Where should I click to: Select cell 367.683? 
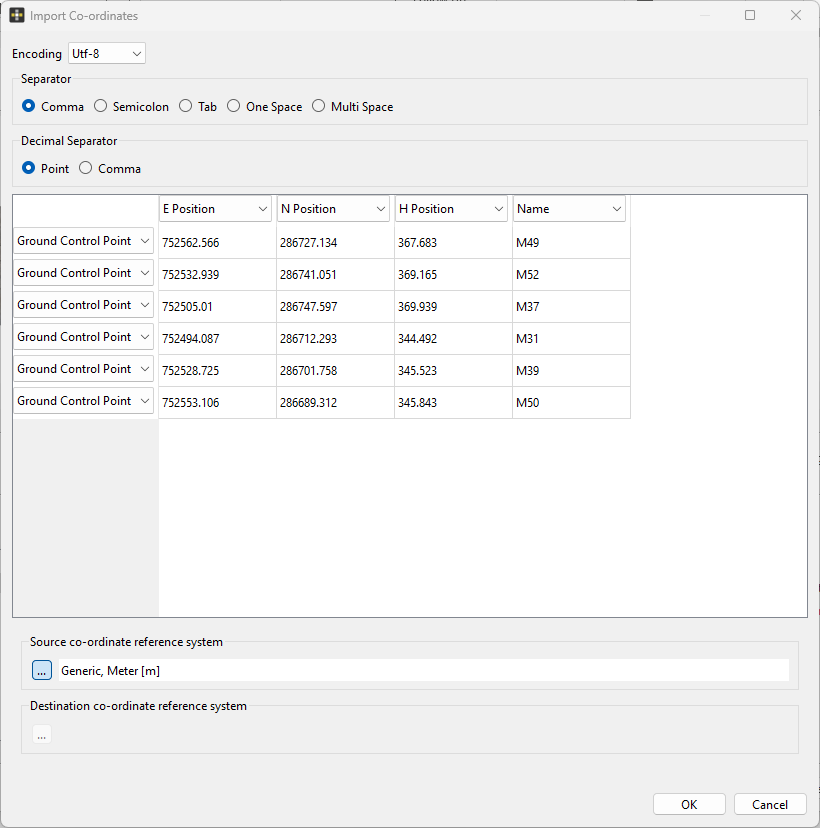click(x=454, y=242)
